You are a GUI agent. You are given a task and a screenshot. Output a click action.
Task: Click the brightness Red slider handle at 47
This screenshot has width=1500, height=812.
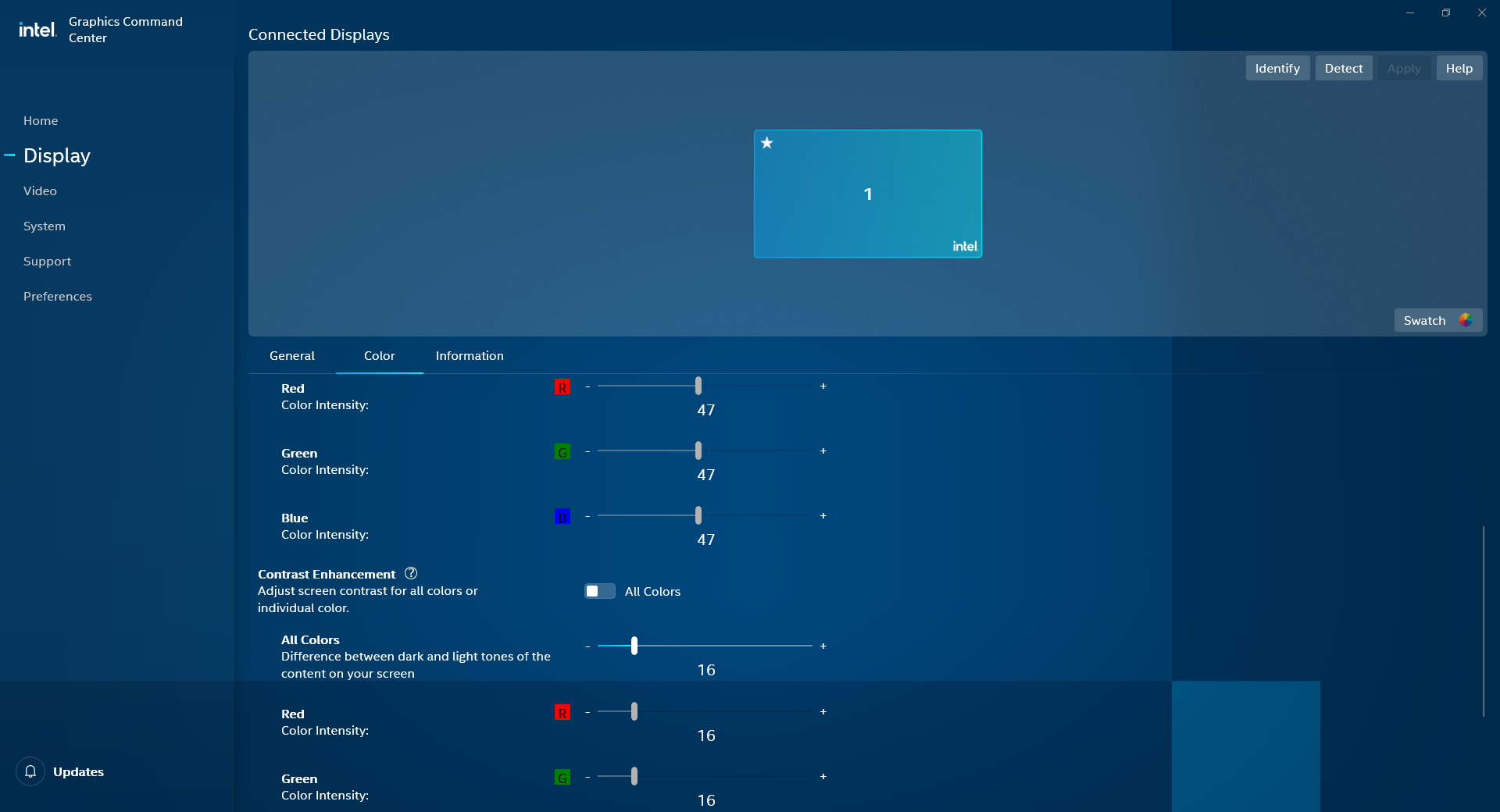coord(698,386)
